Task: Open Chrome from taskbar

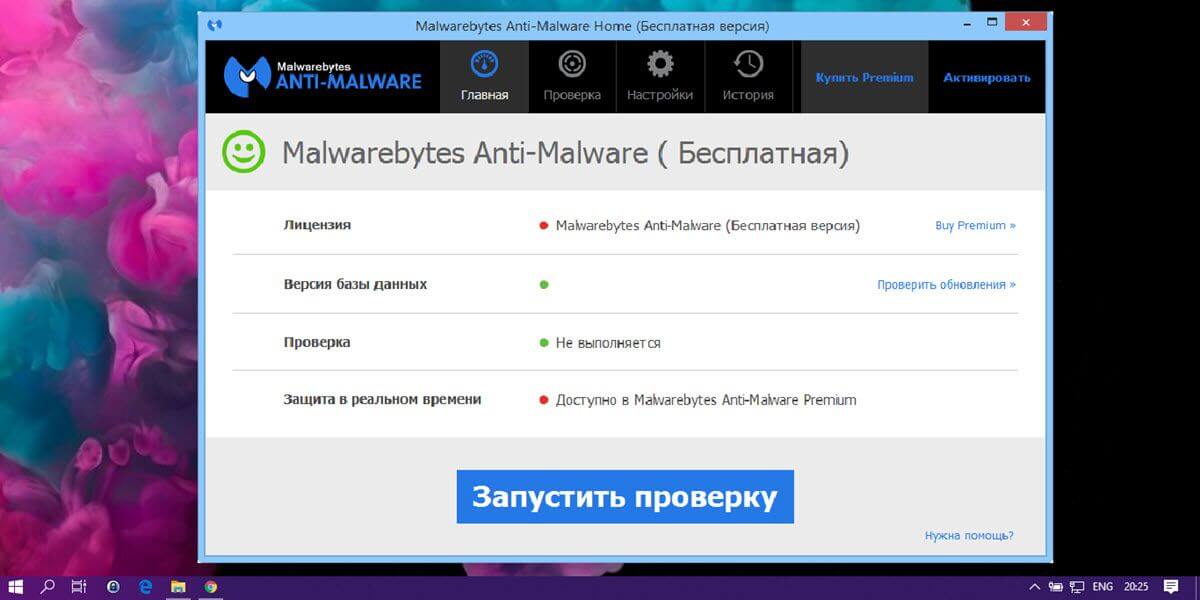Action: [x=211, y=587]
